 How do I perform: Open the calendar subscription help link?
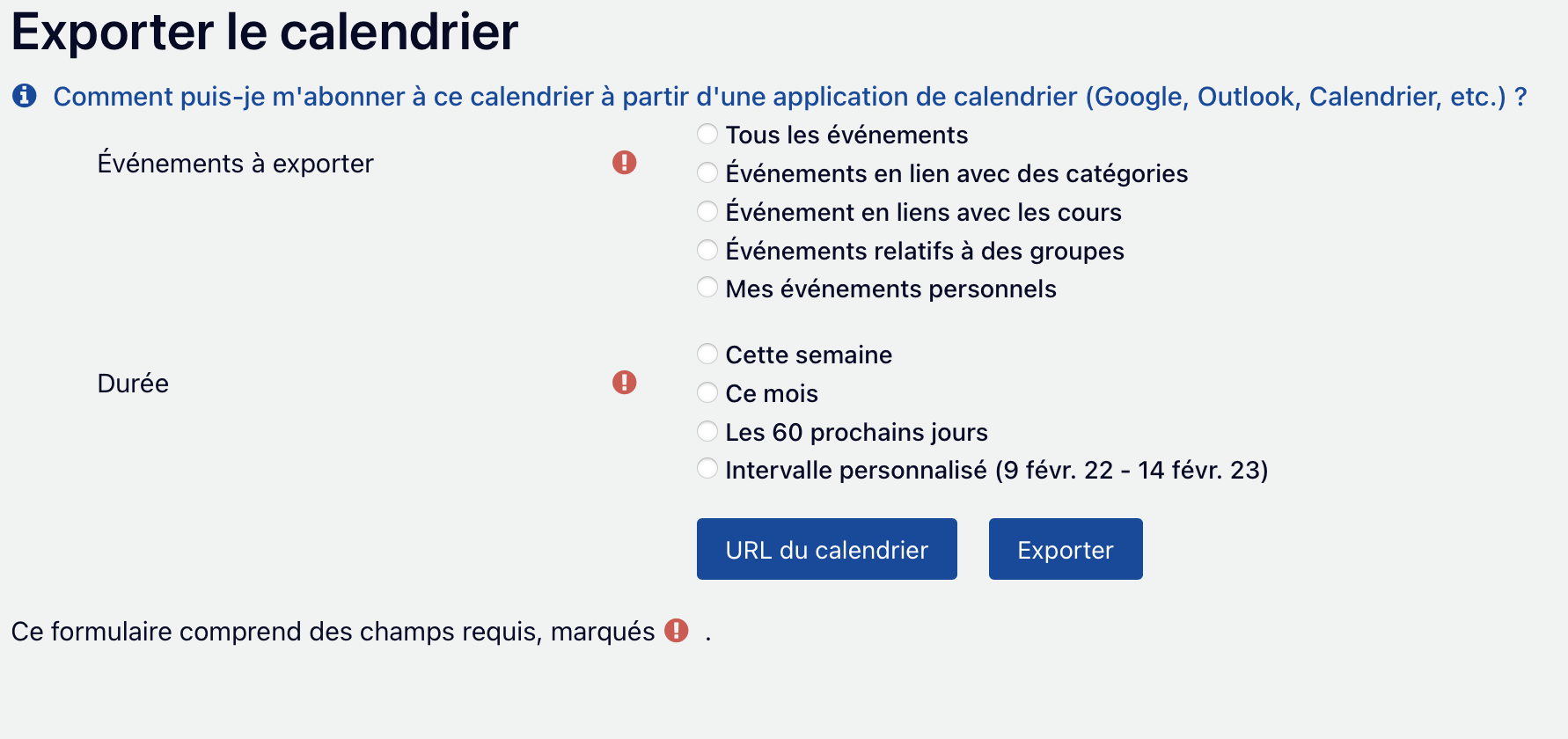tap(789, 97)
